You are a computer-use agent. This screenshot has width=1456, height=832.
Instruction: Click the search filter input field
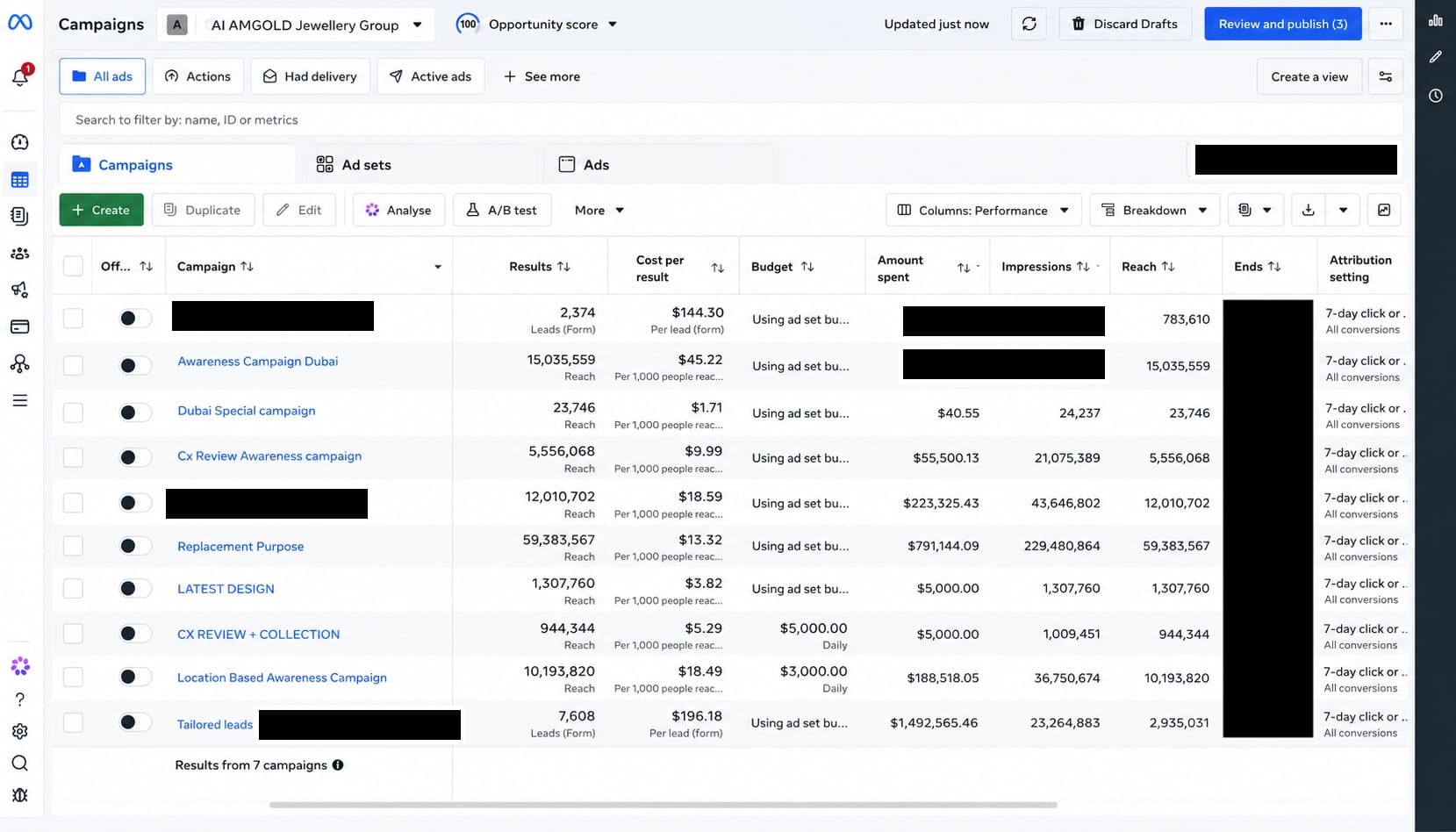(x=731, y=119)
